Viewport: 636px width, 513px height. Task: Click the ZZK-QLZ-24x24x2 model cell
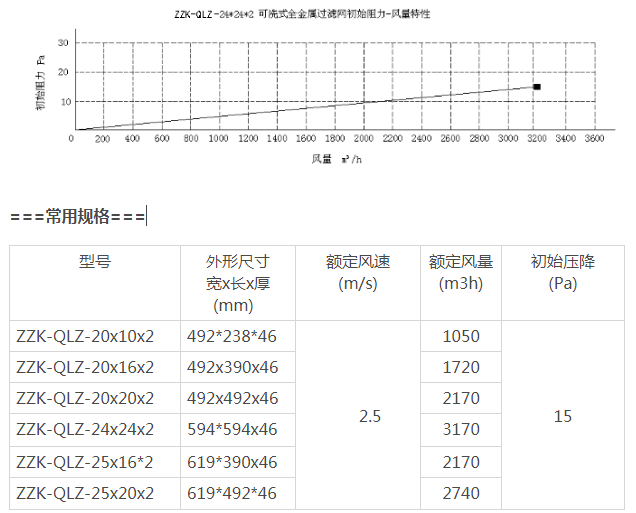pos(85,429)
